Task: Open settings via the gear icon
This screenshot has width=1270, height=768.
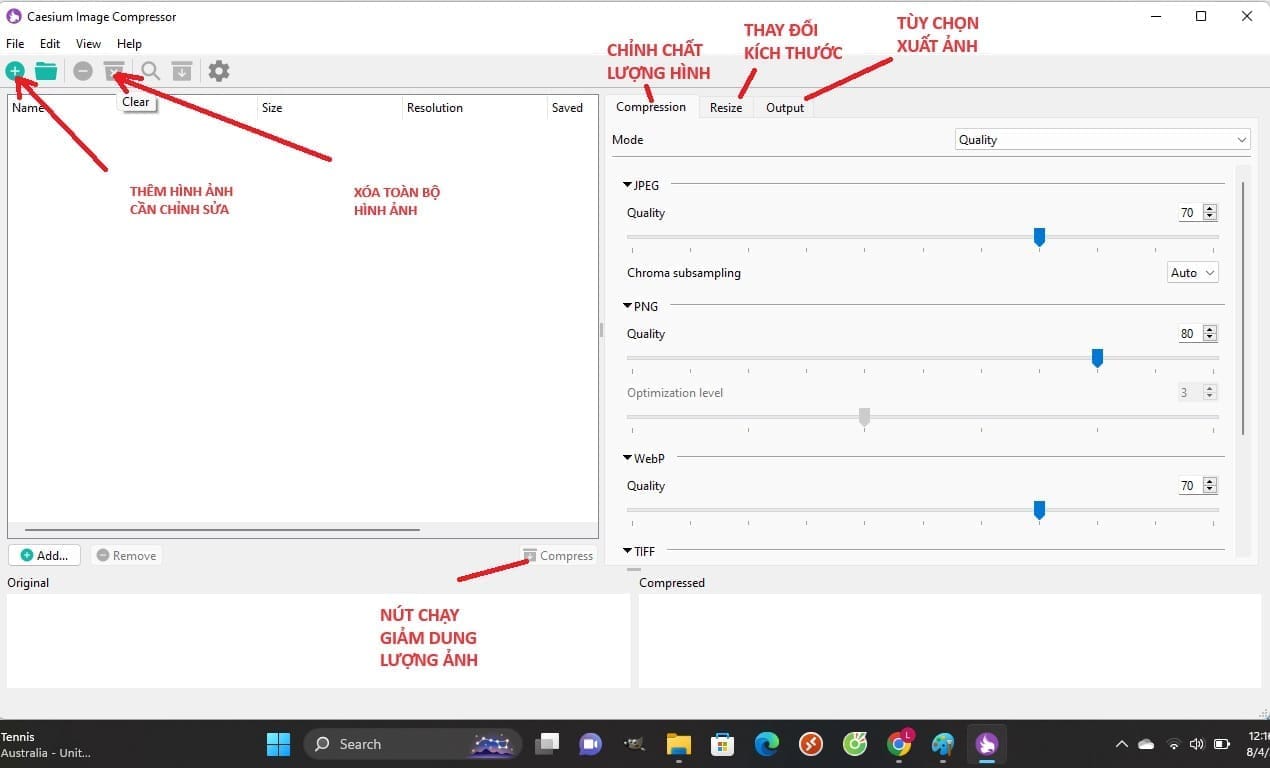Action: pos(219,71)
